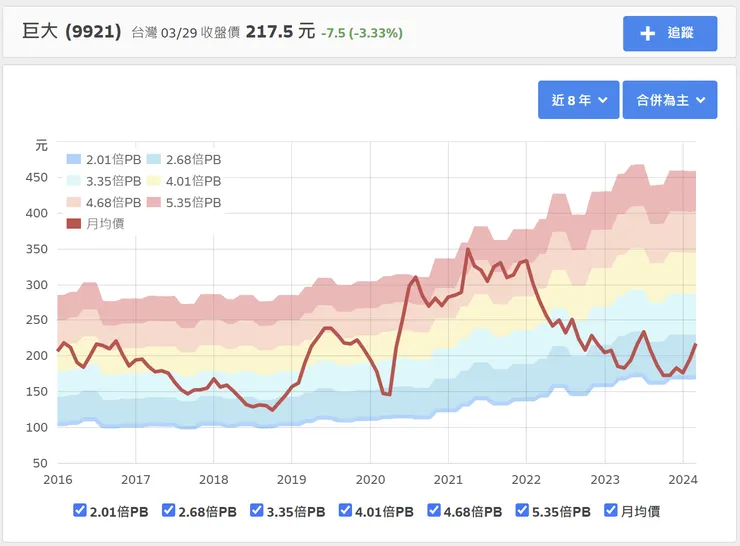Uncheck the 4.01倍PB series checkbox

(x=346, y=511)
